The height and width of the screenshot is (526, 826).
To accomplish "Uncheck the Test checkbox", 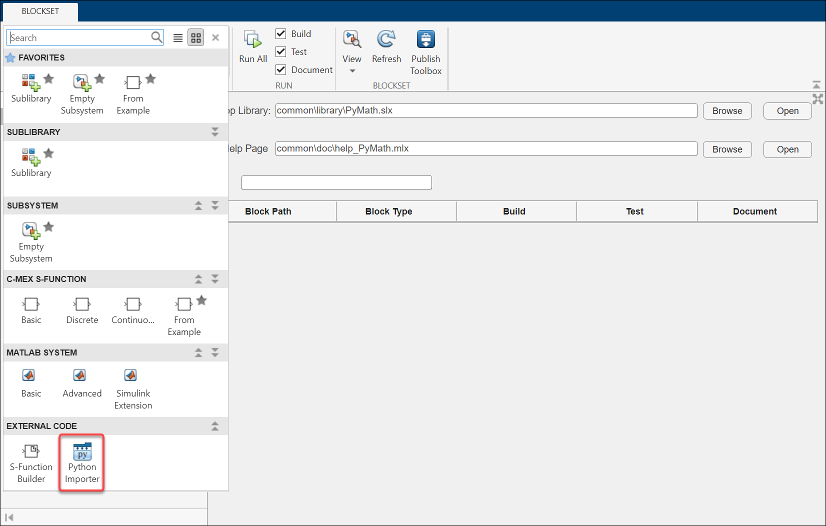I will coord(281,52).
